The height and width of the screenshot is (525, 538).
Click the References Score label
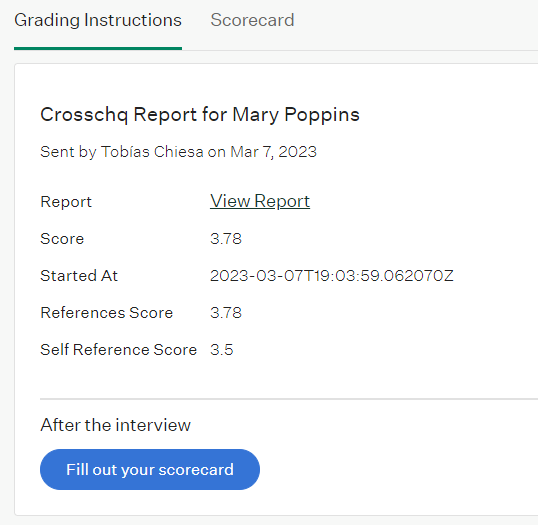[x=106, y=313]
